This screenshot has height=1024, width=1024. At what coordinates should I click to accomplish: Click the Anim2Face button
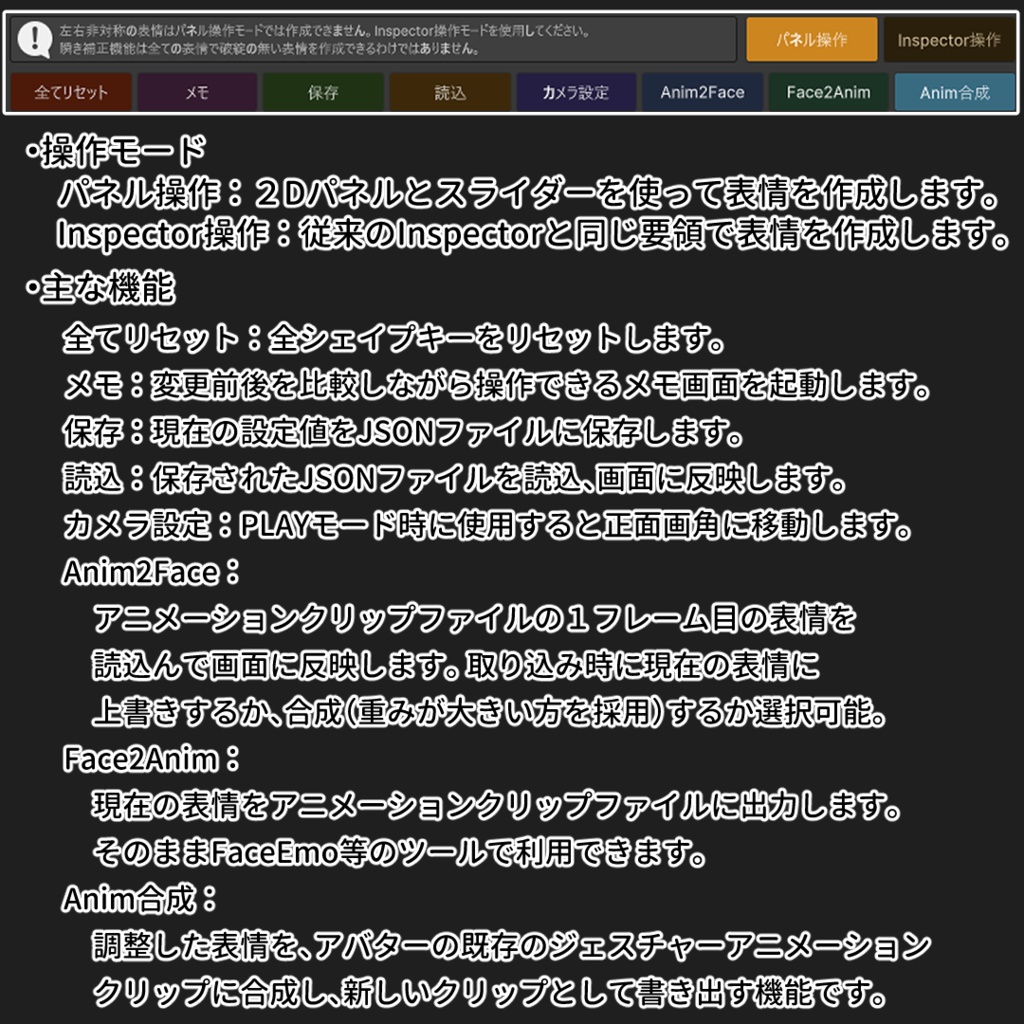[x=702, y=92]
